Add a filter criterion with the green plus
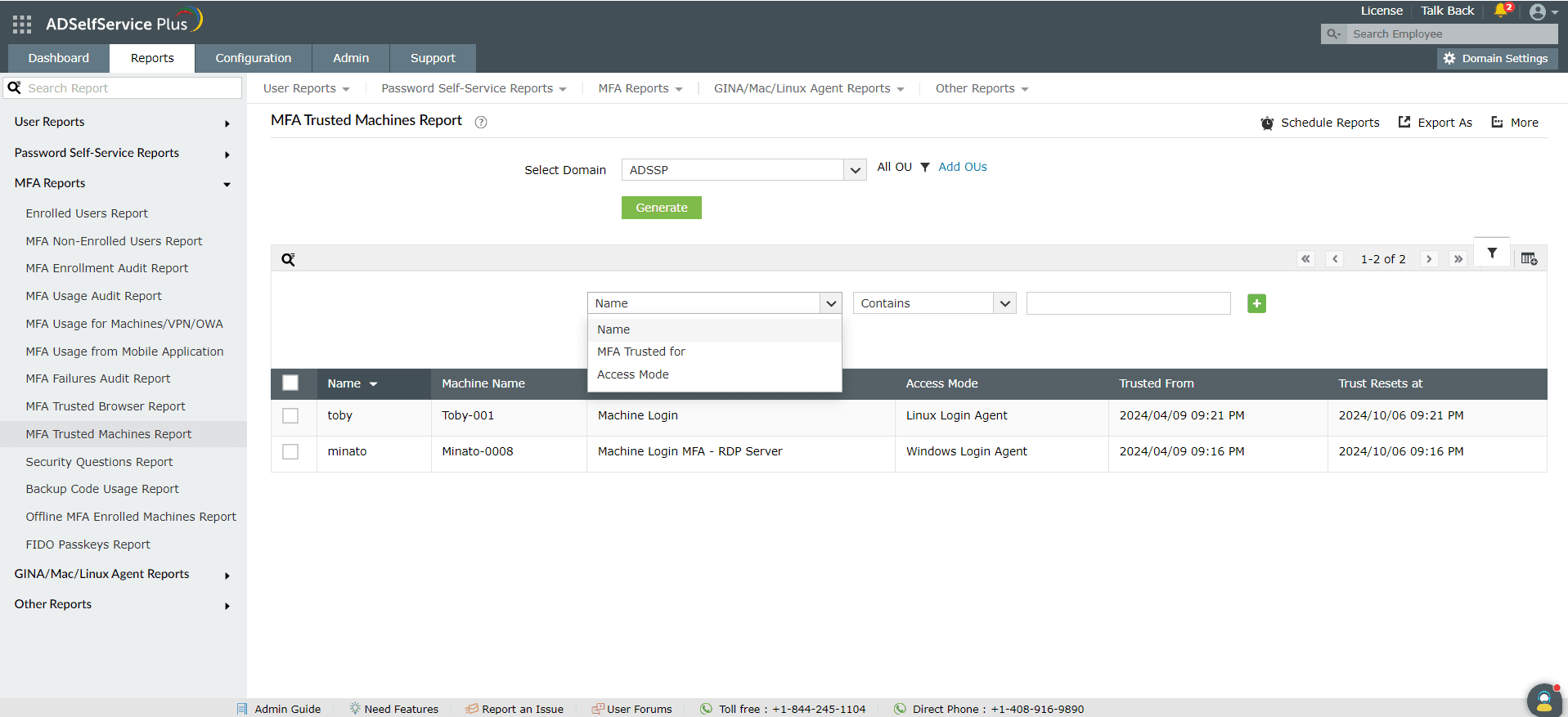This screenshot has height=717, width=1568. tap(1256, 303)
